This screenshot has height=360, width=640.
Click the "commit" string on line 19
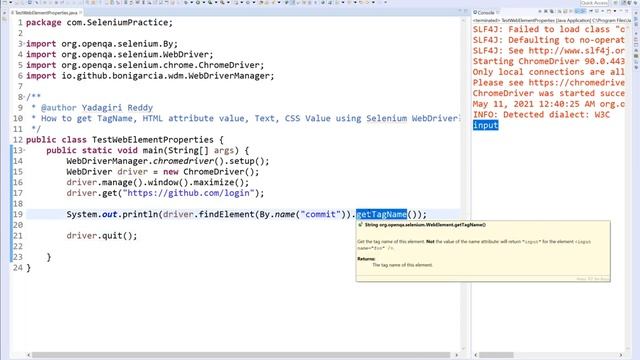(x=320, y=214)
